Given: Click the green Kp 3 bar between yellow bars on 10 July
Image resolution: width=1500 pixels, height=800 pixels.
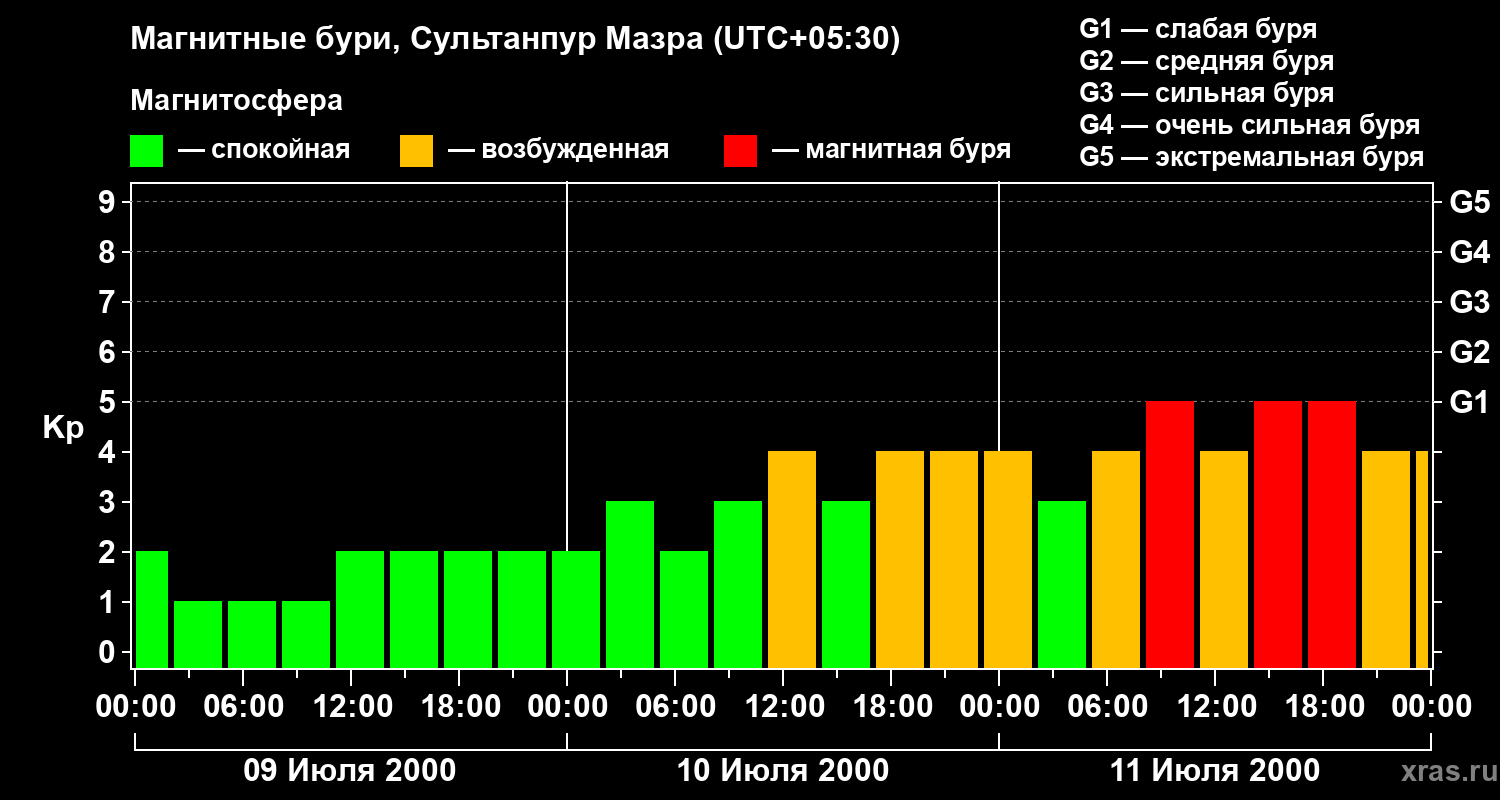Looking at the screenshot, I should tap(846, 585).
